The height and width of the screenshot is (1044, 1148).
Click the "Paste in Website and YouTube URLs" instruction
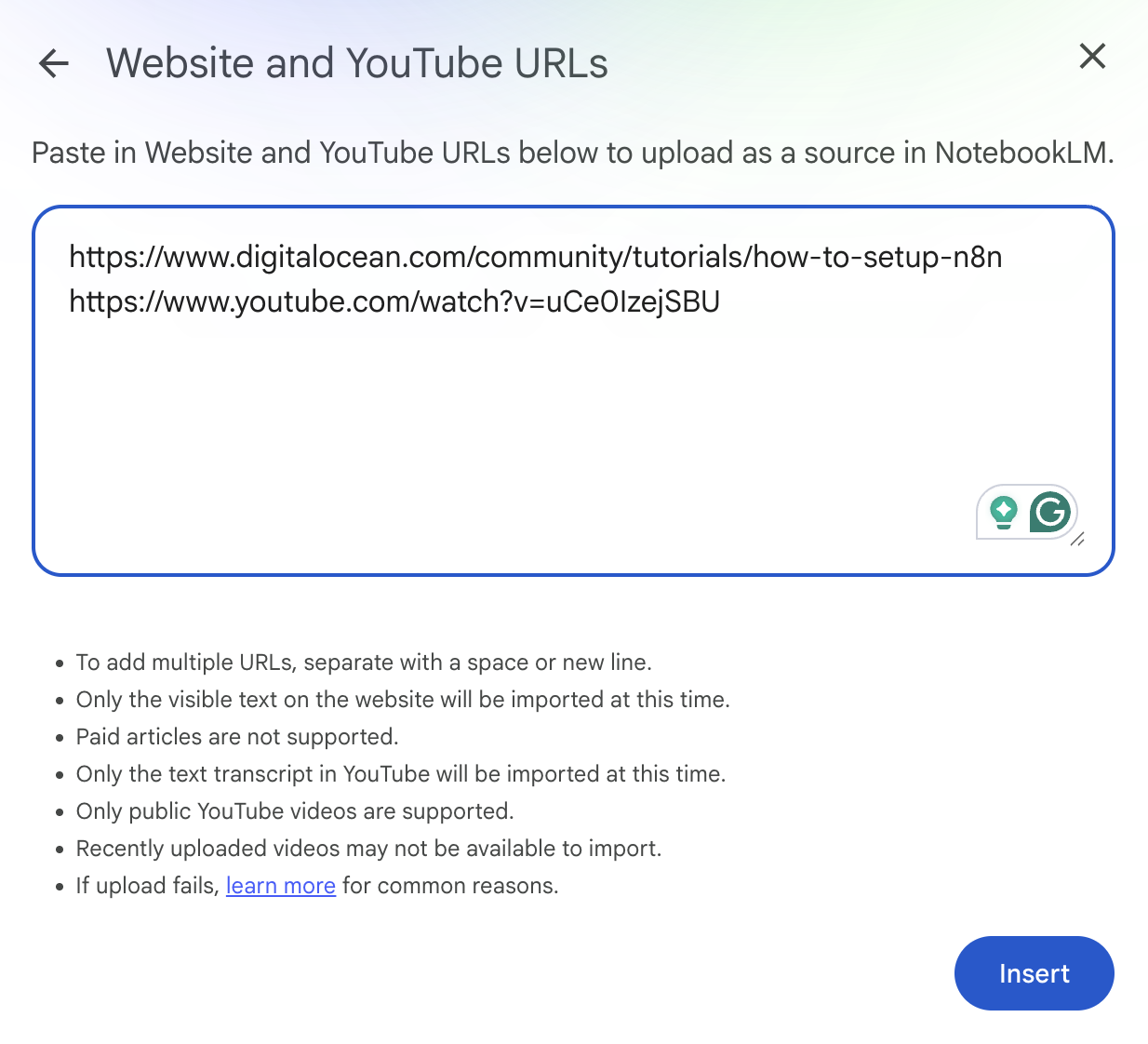click(x=572, y=153)
